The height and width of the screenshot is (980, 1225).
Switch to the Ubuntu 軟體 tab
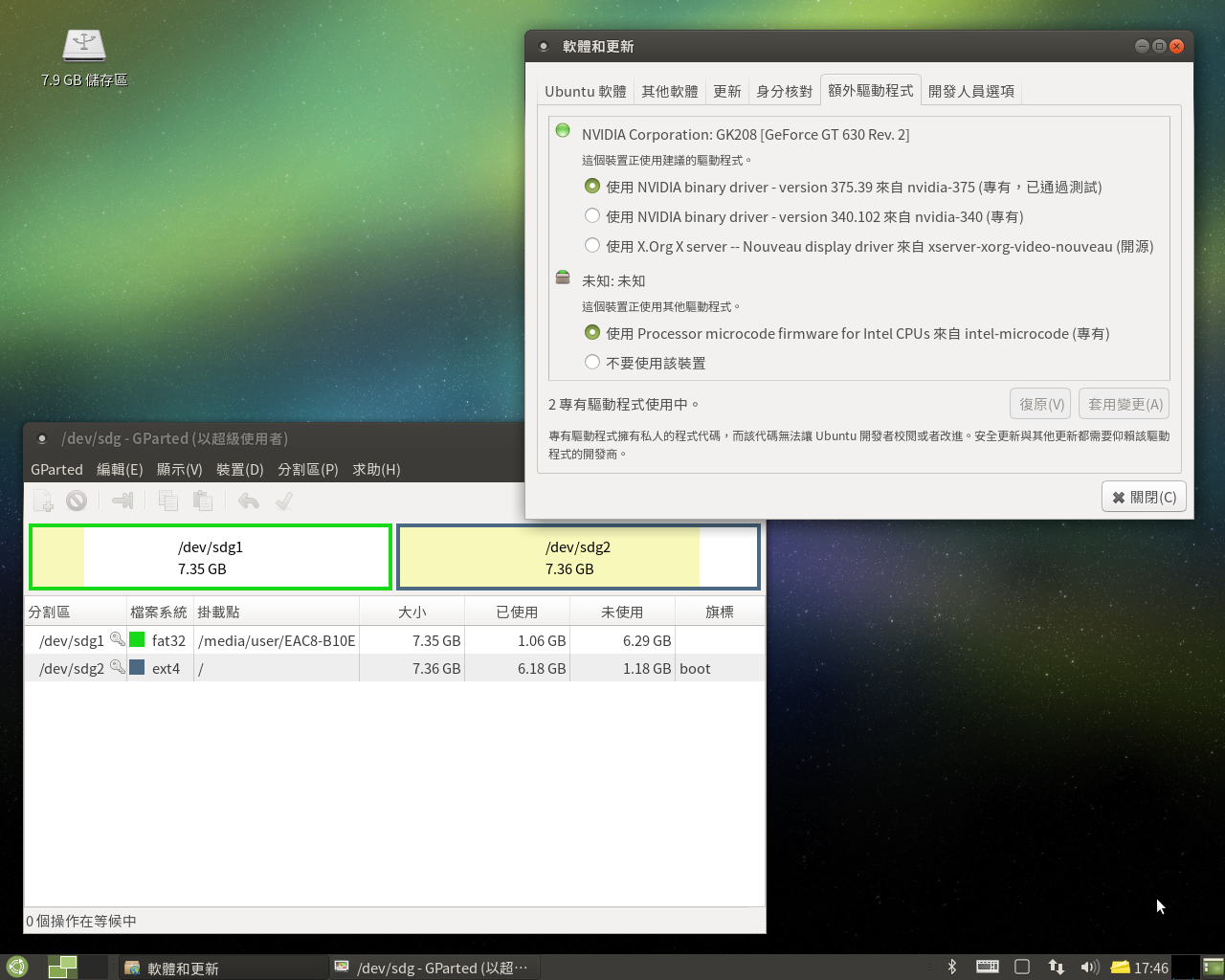[586, 91]
